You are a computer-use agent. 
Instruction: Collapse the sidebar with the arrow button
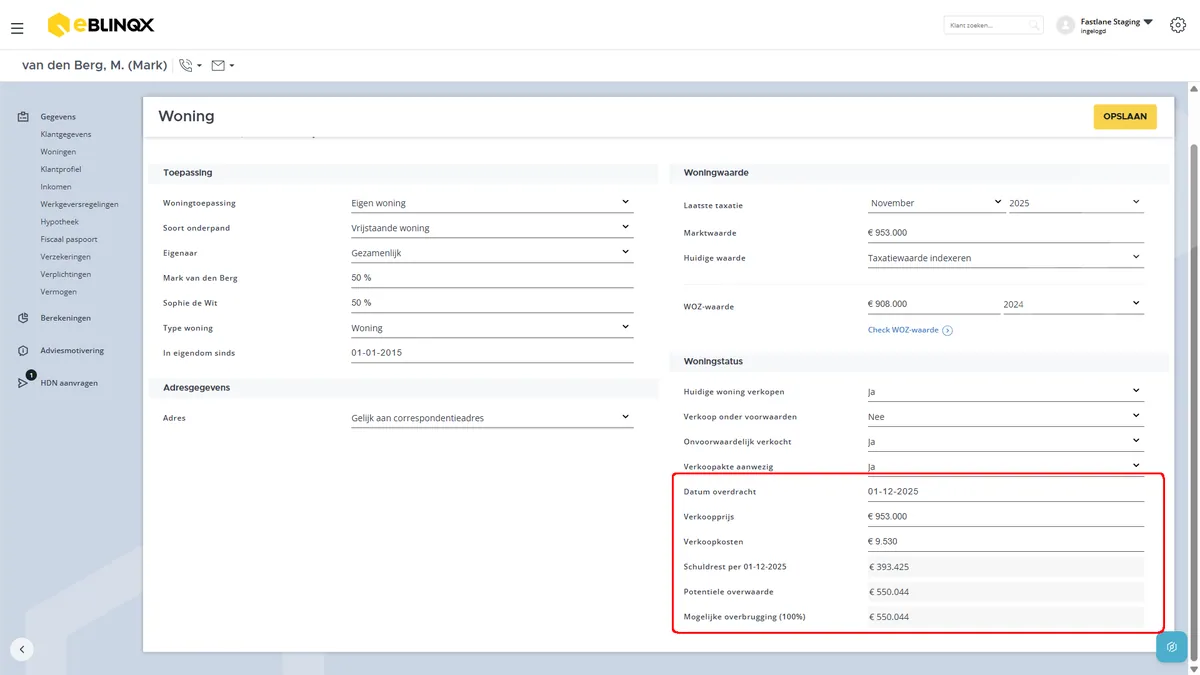pyautogui.click(x=22, y=649)
